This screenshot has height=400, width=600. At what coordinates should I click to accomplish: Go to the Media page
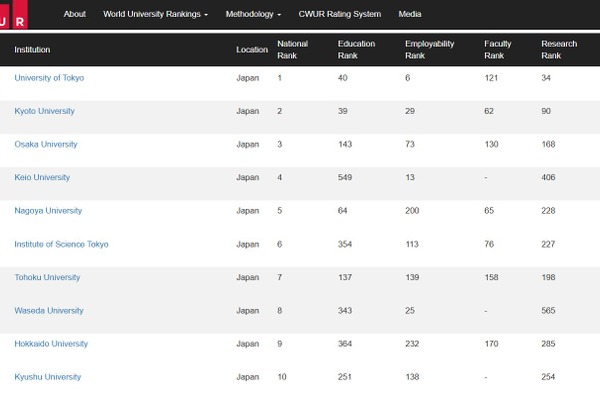tap(410, 14)
